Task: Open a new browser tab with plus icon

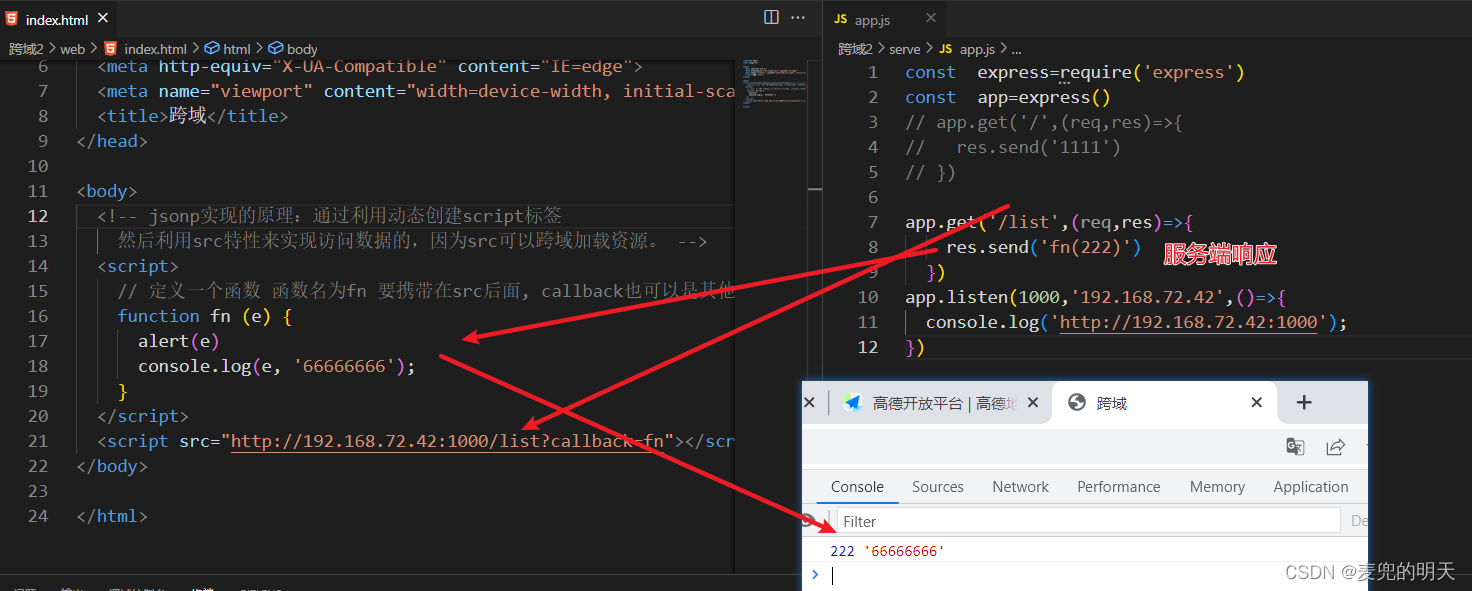Action: click(x=1304, y=401)
